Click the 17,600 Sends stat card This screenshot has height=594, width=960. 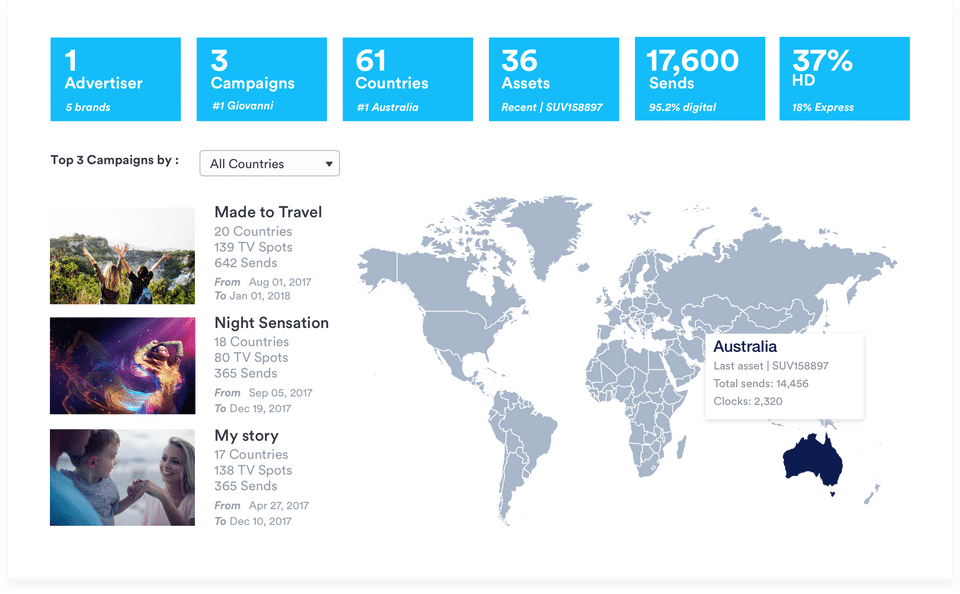click(699, 79)
